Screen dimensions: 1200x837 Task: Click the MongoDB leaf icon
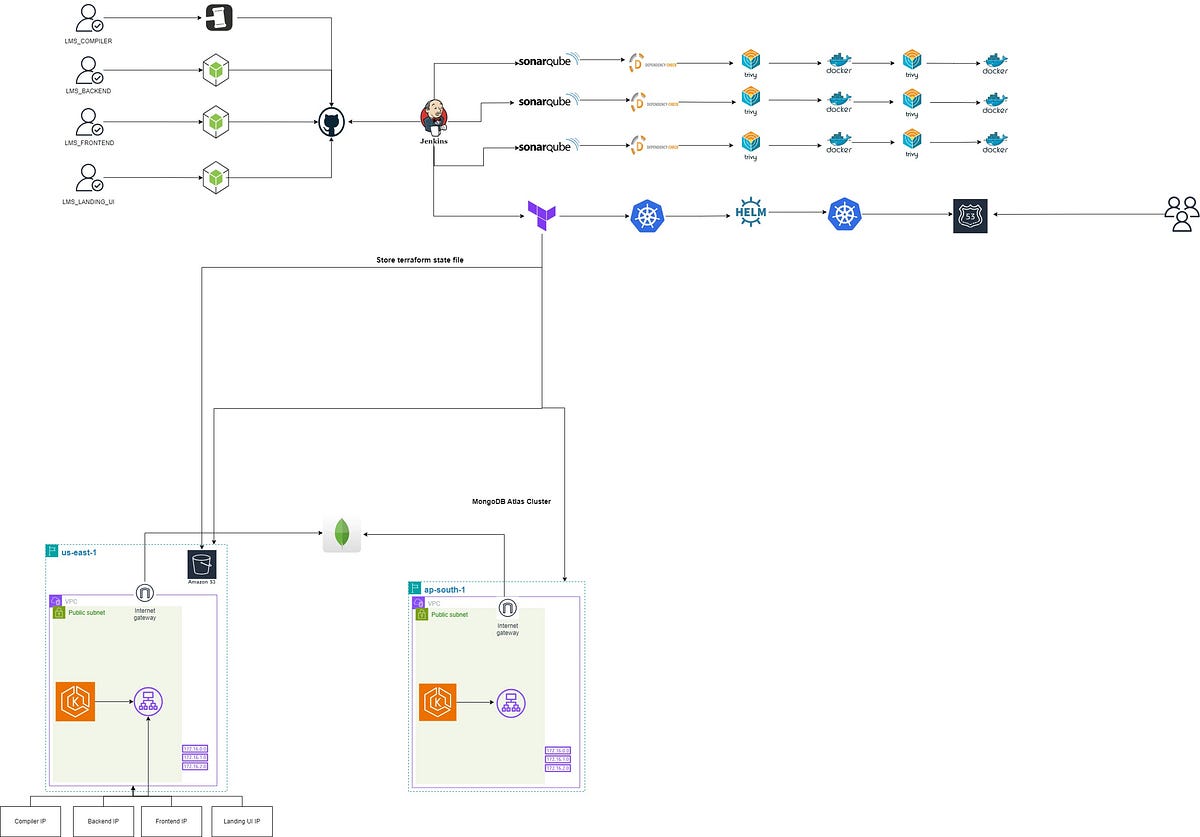pos(341,534)
